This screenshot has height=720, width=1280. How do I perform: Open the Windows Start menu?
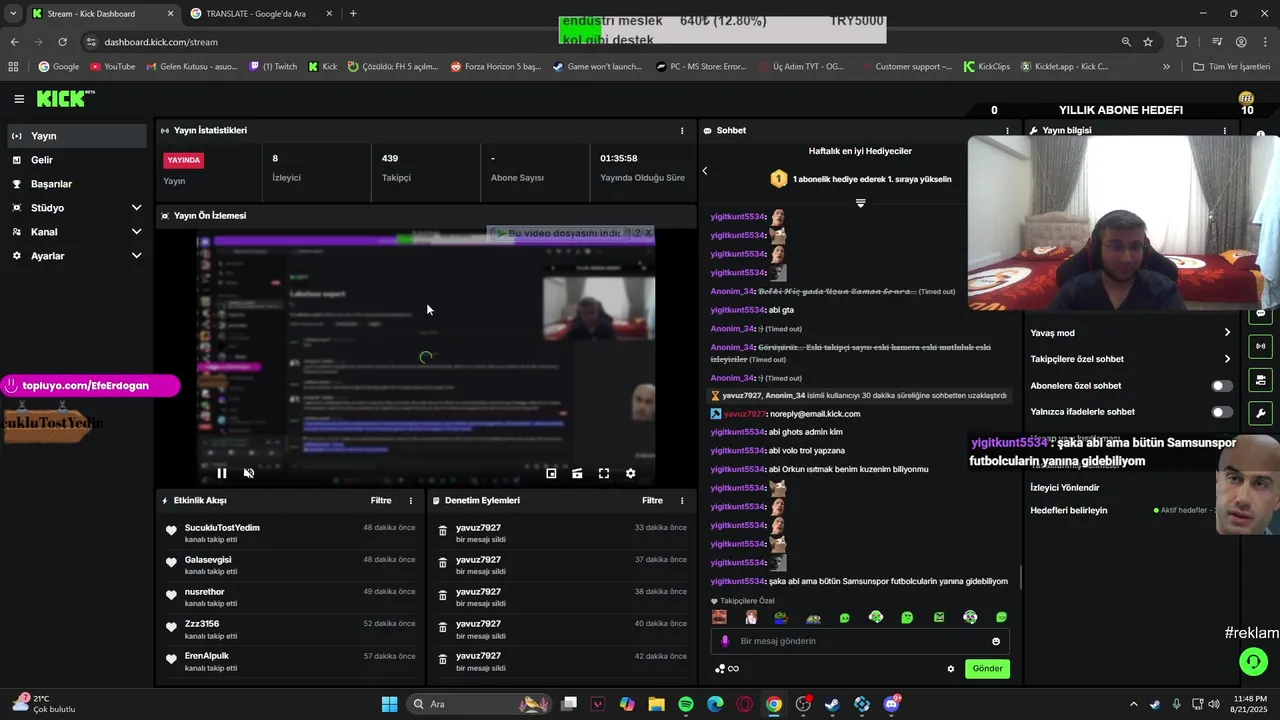click(x=390, y=704)
